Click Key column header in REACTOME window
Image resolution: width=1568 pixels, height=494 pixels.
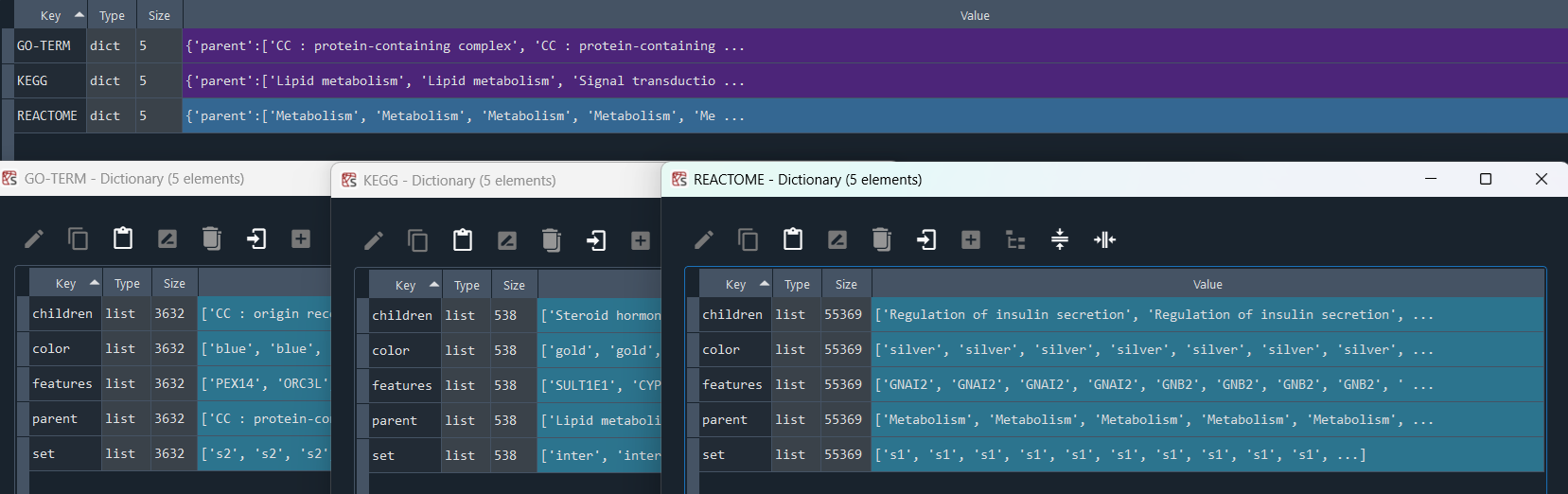[735, 284]
